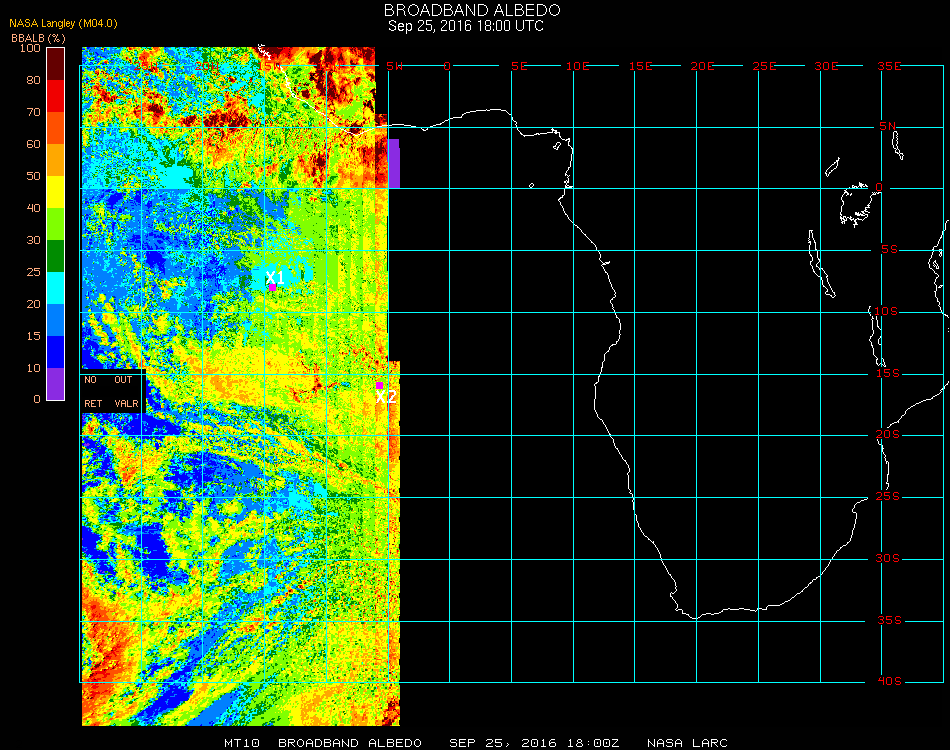The height and width of the screenshot is (750, 950).
Task: Click the '5S' latitude label
Action: coord(889,250)
